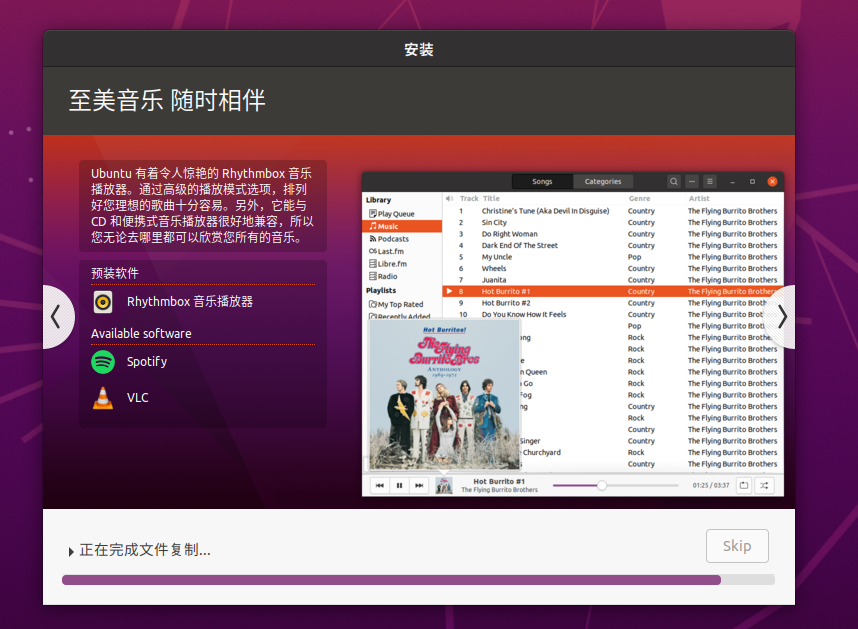Open the Categories tab in the Rhythmbox screenshot
The height and width of the screenshot is (629, 858).
click(x=603, y=182)
